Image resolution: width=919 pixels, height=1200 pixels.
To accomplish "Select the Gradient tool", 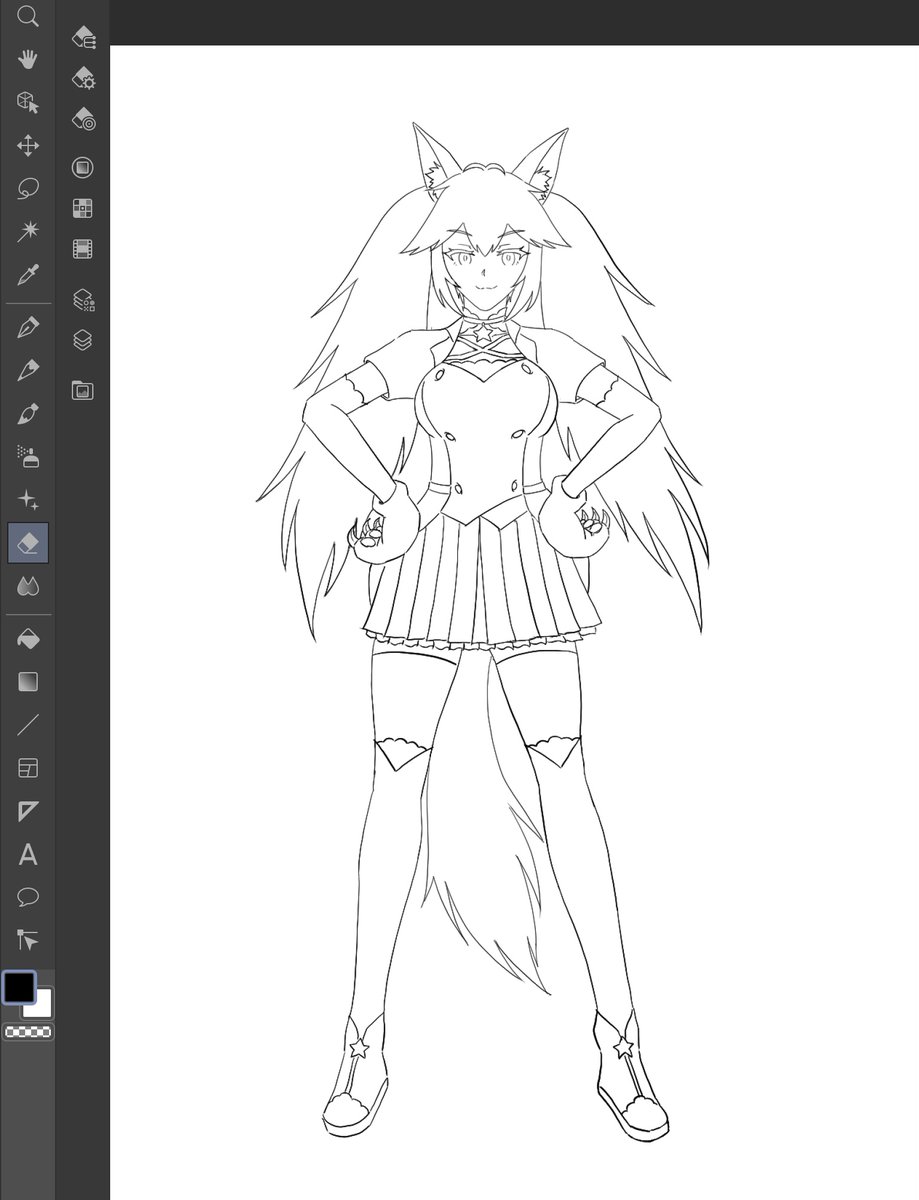I will 28,682.
